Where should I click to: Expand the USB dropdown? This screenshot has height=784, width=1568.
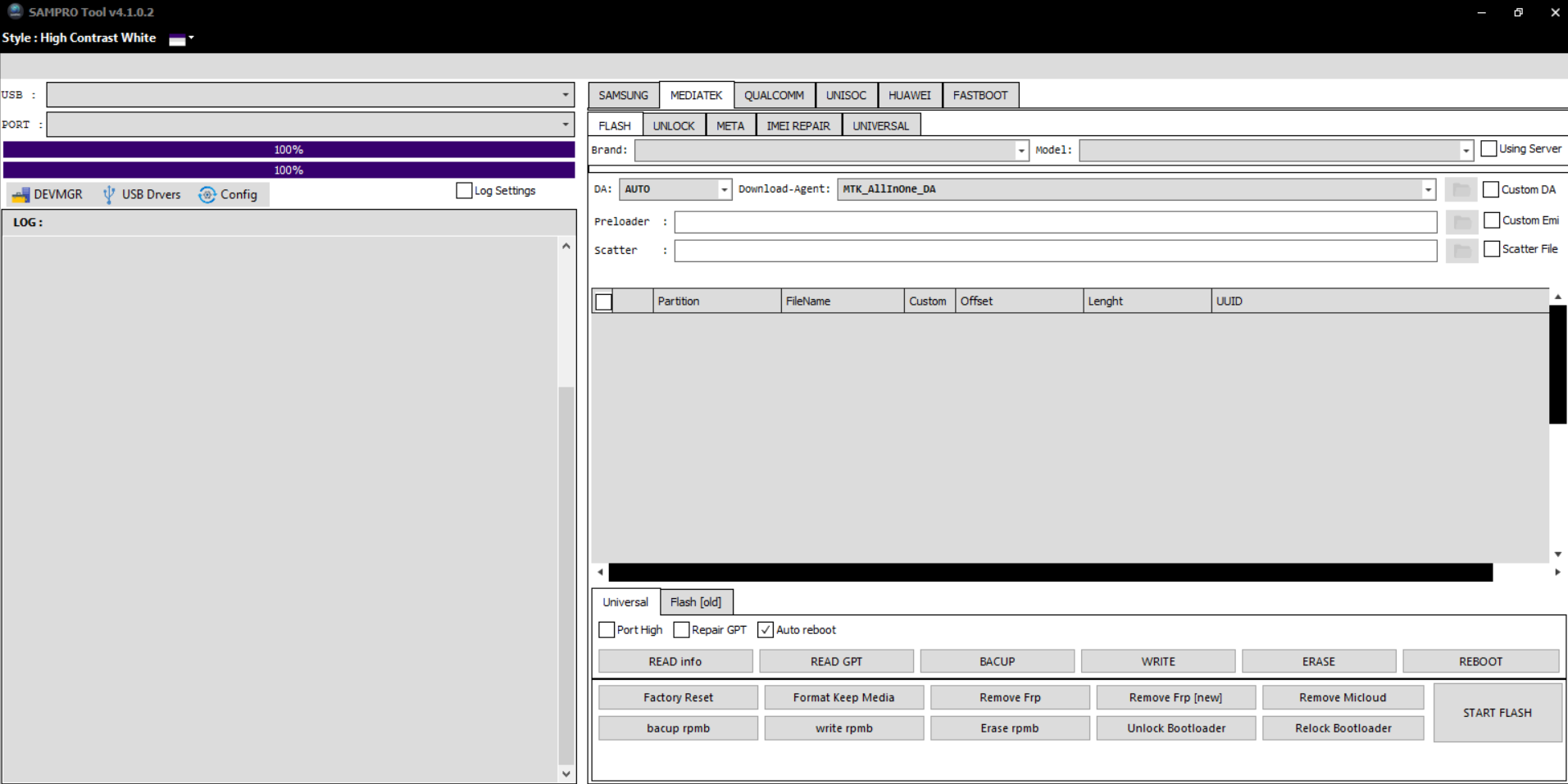[x=565, y=95]
